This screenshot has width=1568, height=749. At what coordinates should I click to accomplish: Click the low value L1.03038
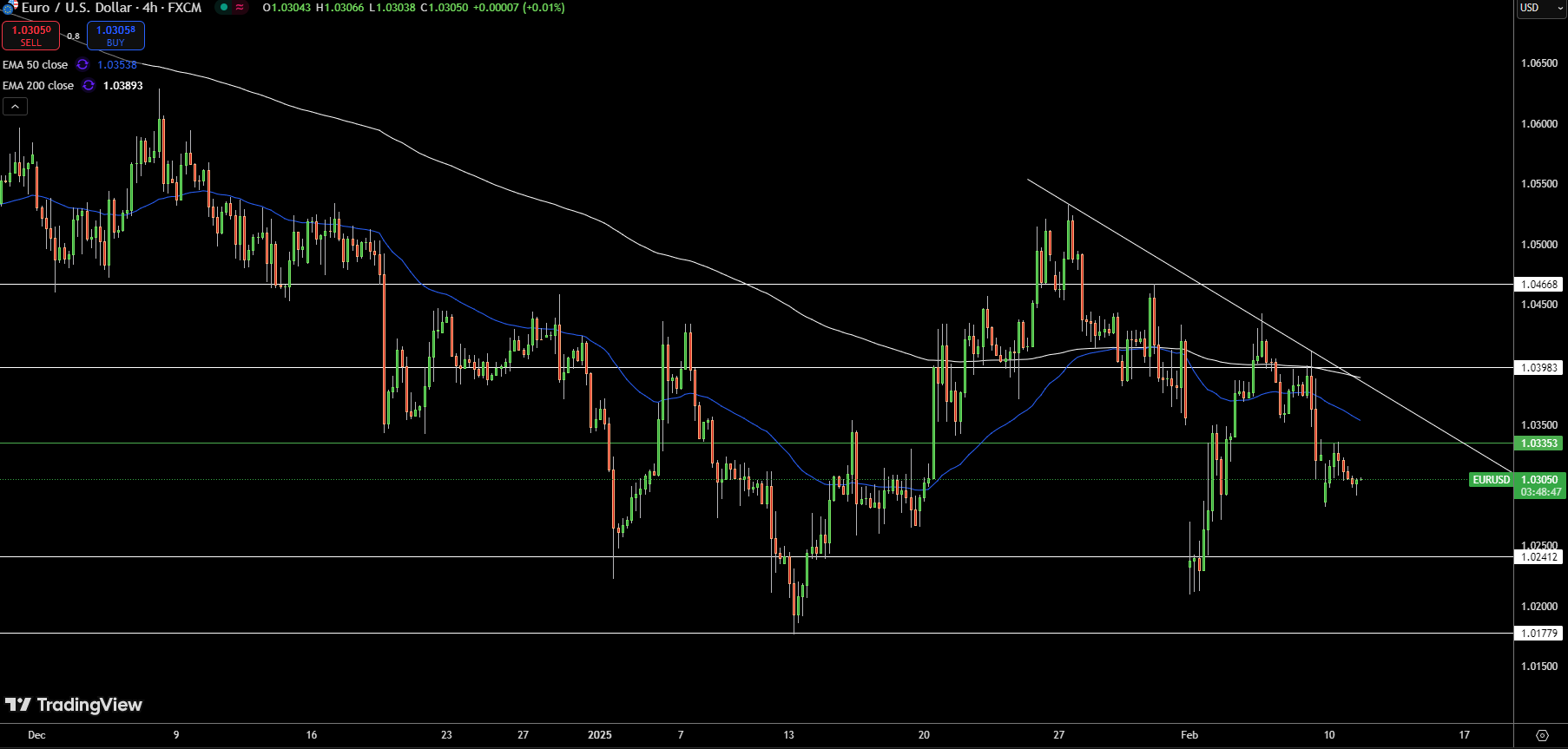[392, 7]
